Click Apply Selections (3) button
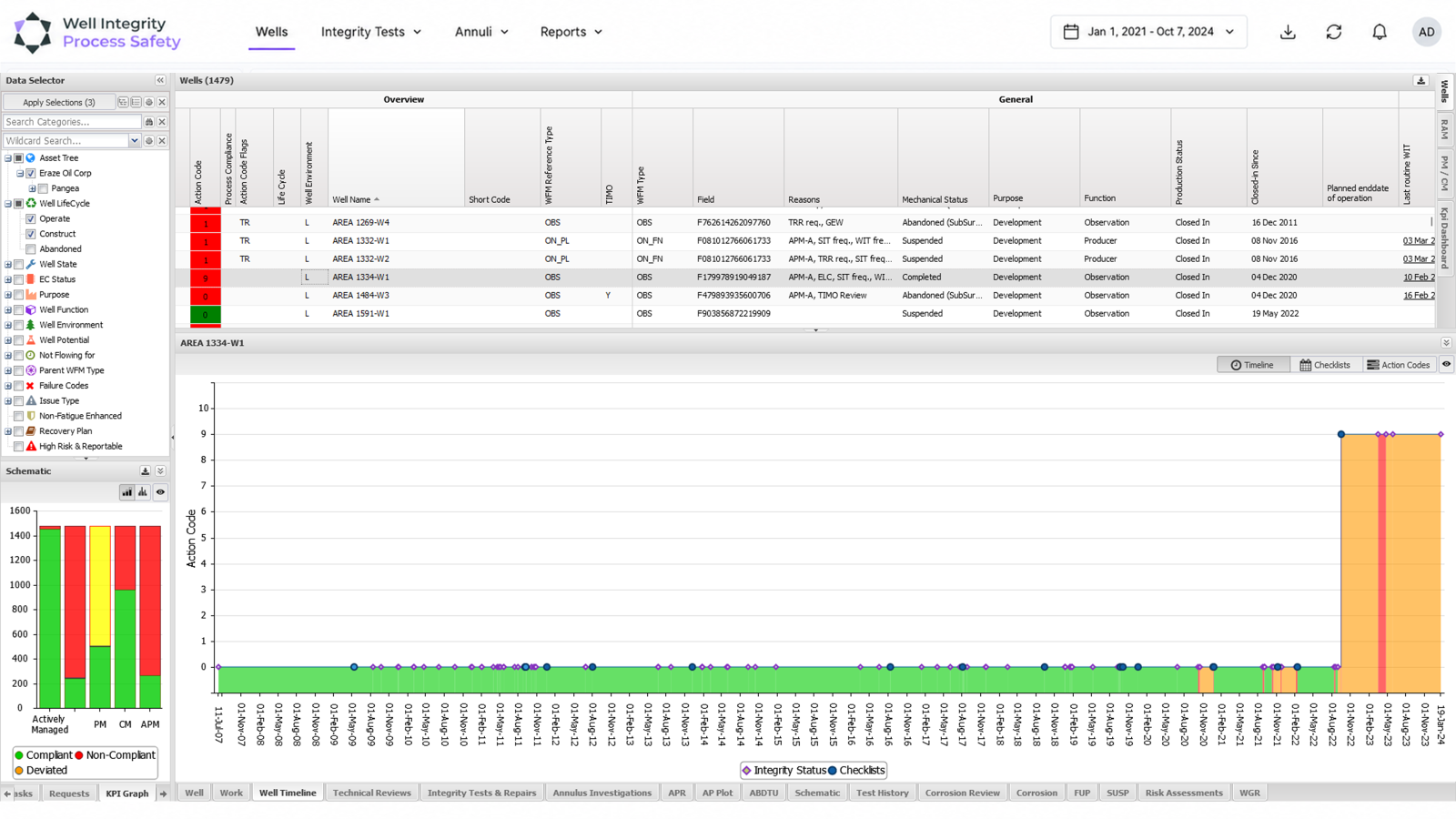The height and width of the screenshot is (819, 1456). point(59,103)
